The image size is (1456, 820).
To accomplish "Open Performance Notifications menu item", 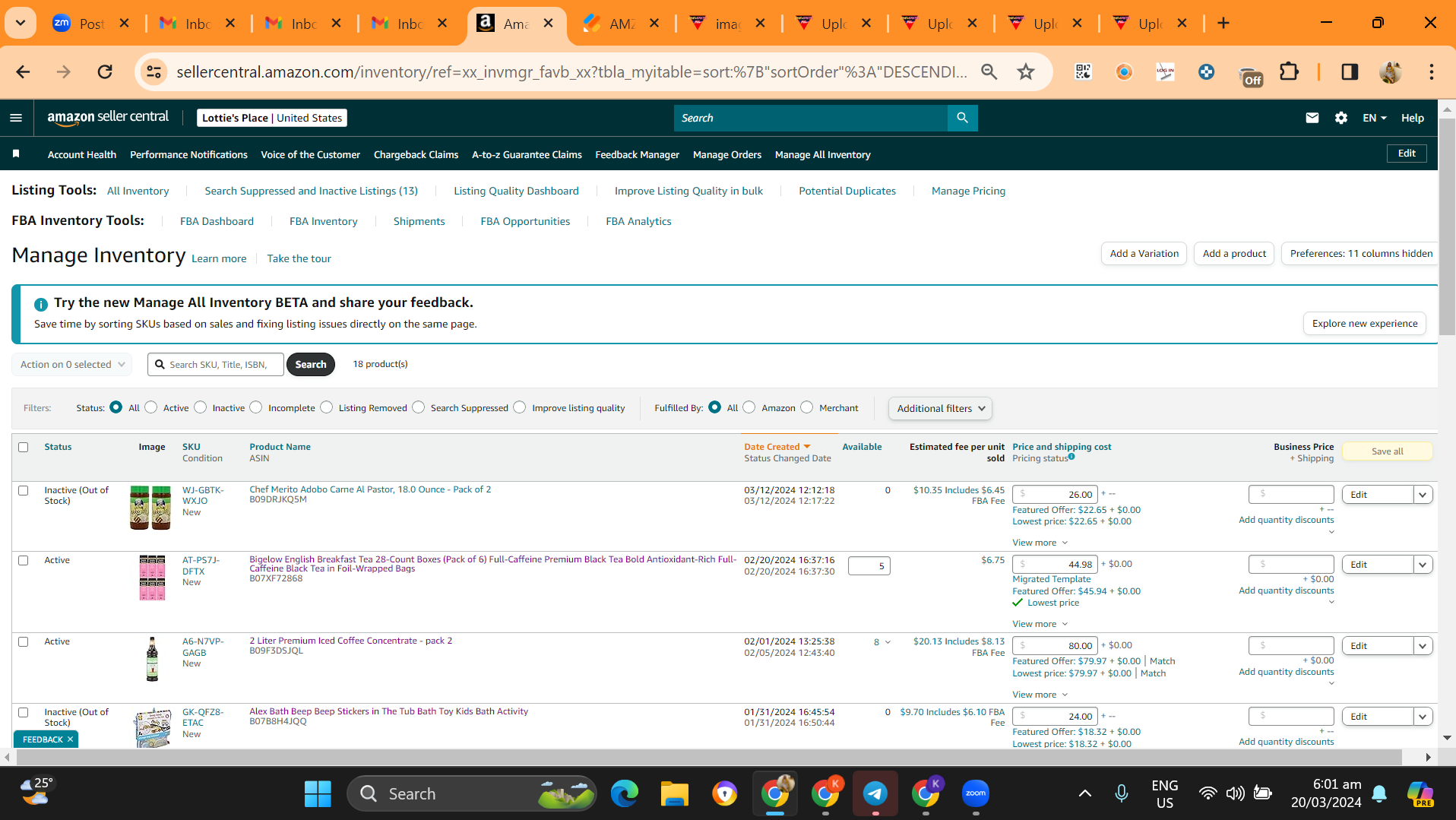I will (x=188, y=154).
